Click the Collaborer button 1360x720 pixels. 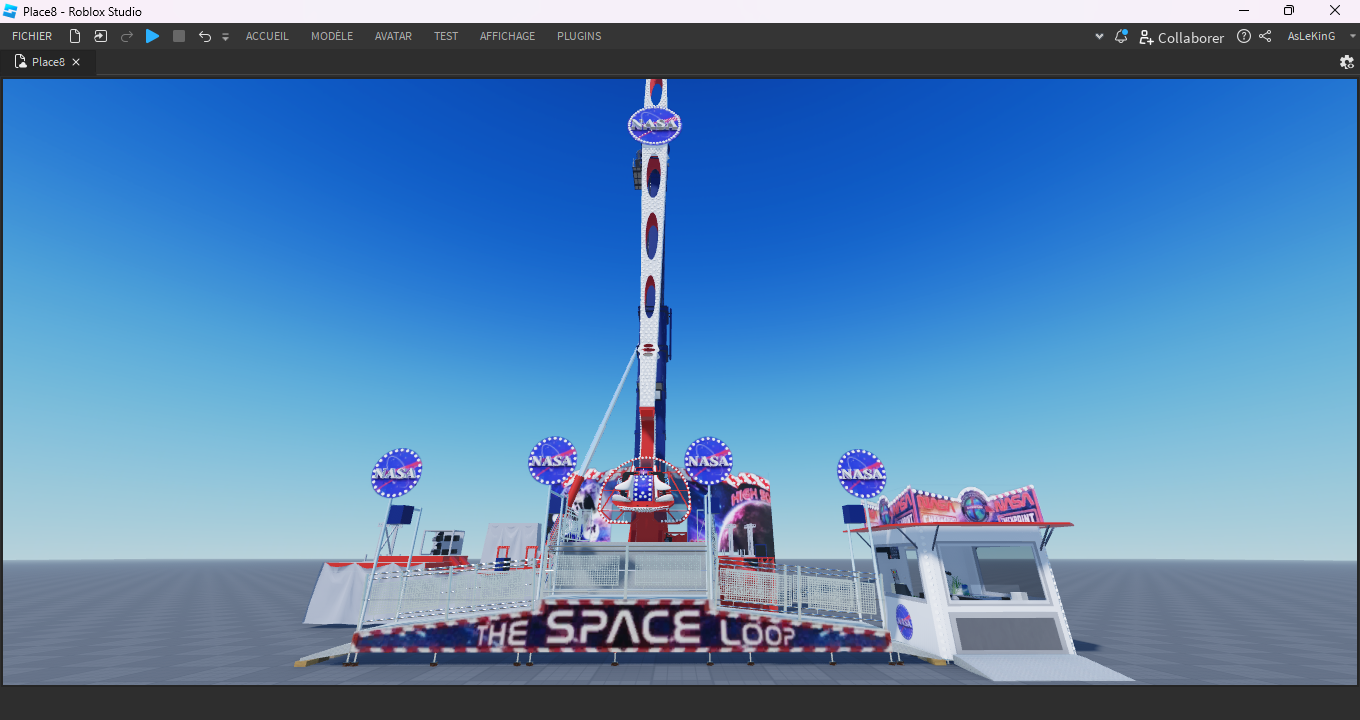tap(1181, 37)
